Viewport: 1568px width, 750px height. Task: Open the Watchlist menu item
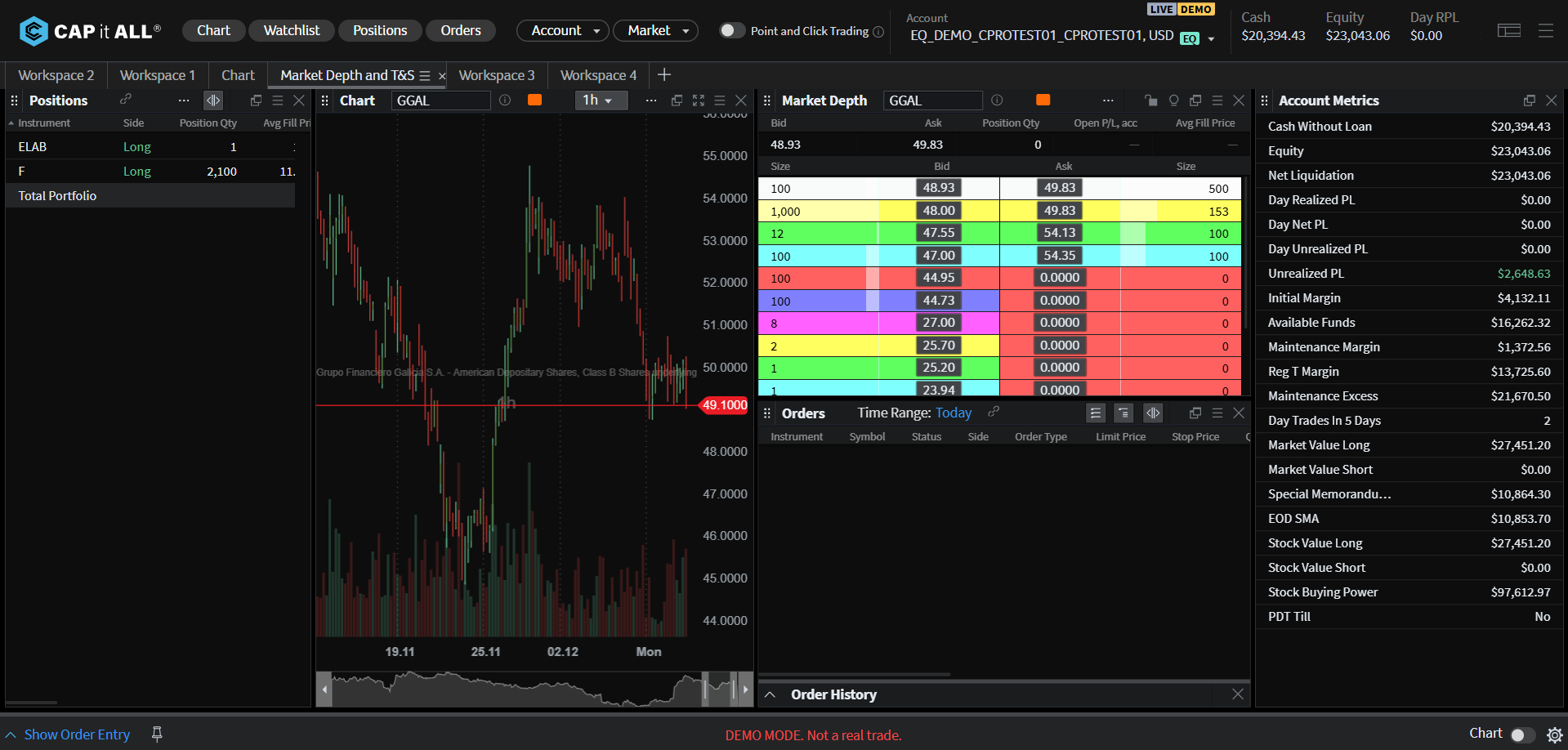(291, 31)
